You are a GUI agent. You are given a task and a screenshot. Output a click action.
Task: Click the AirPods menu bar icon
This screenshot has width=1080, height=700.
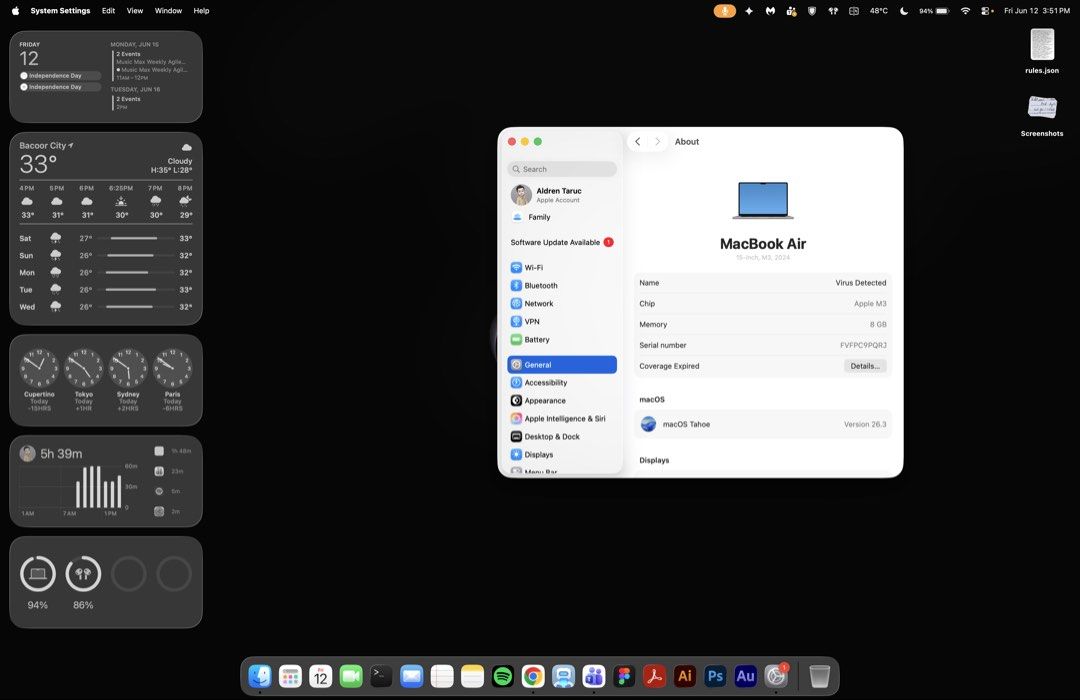[x=833, y=10]
